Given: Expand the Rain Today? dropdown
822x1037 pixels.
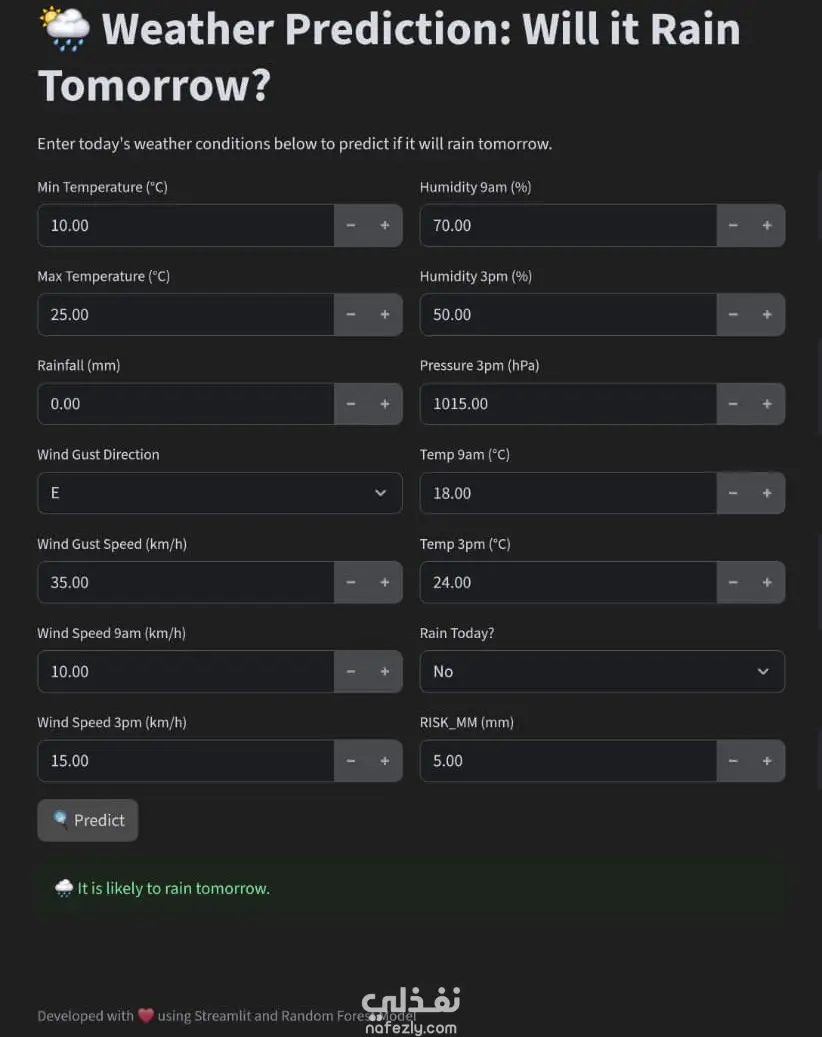Looking at the screenshot, I should tap(601, 671).
